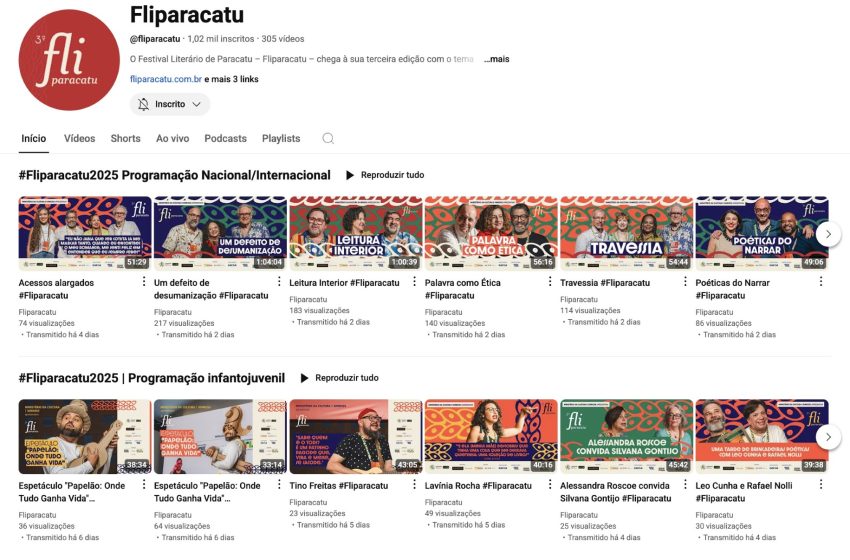Open more options for Palavra como Ética video

point(550,281)
